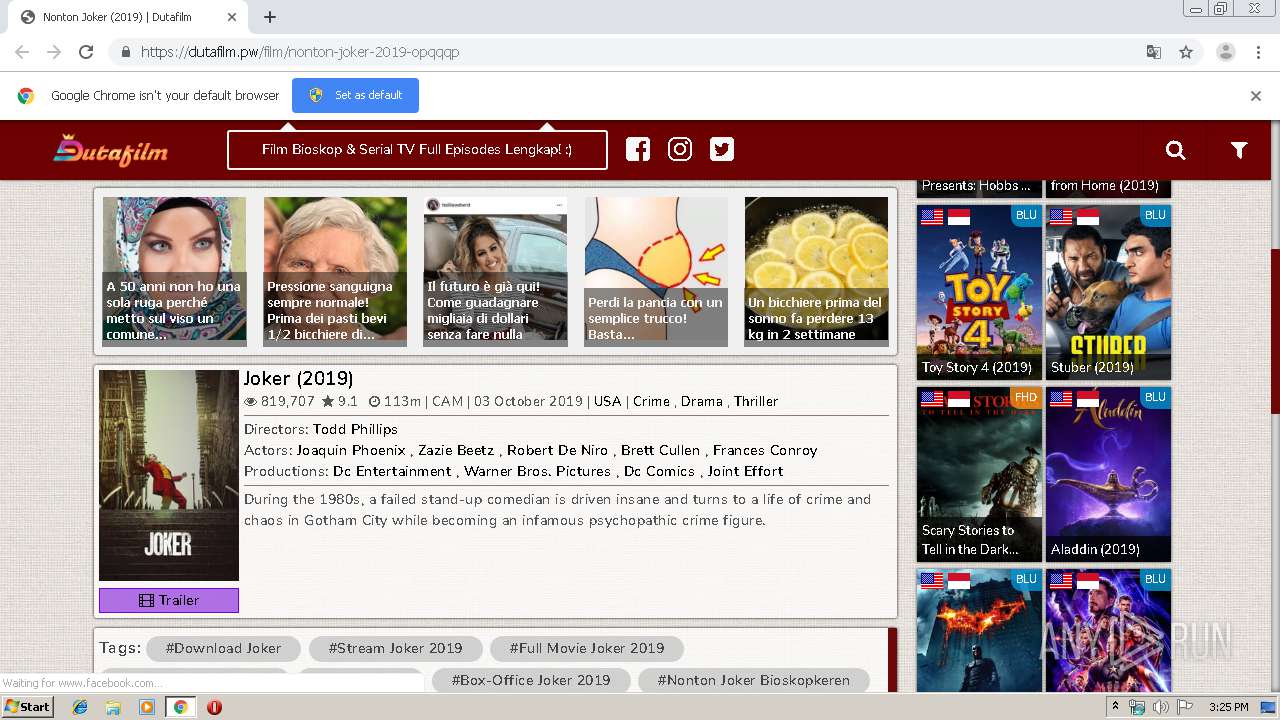1280x720 pixels.
Task: Open the Windows Start button
Action: click(x=27, y=706)
